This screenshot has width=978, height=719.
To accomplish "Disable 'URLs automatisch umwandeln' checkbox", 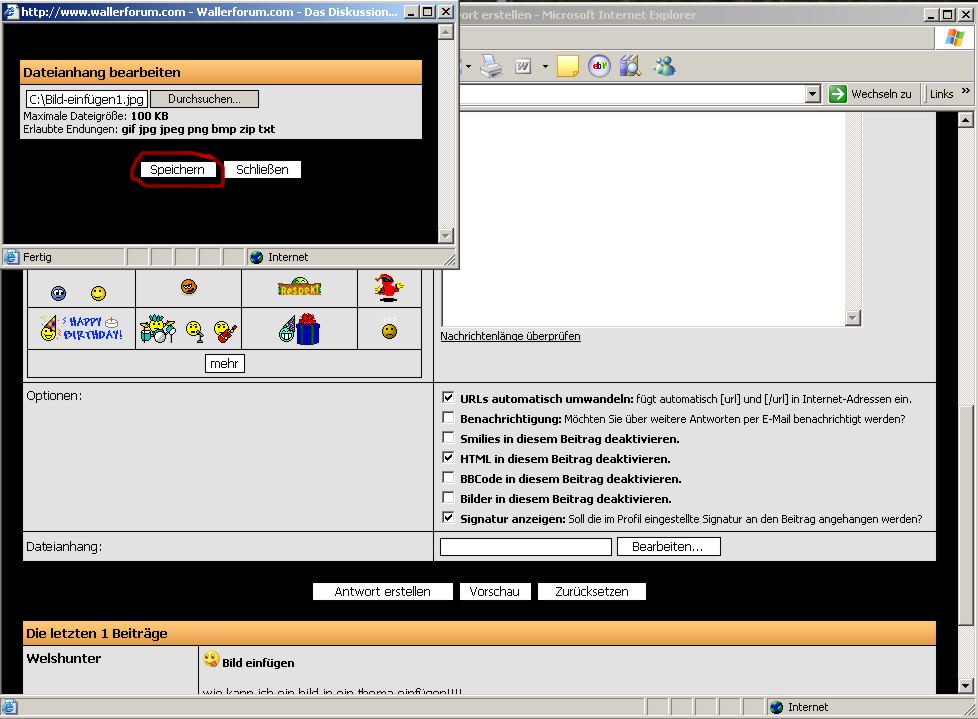I will (x=448, y=398).
